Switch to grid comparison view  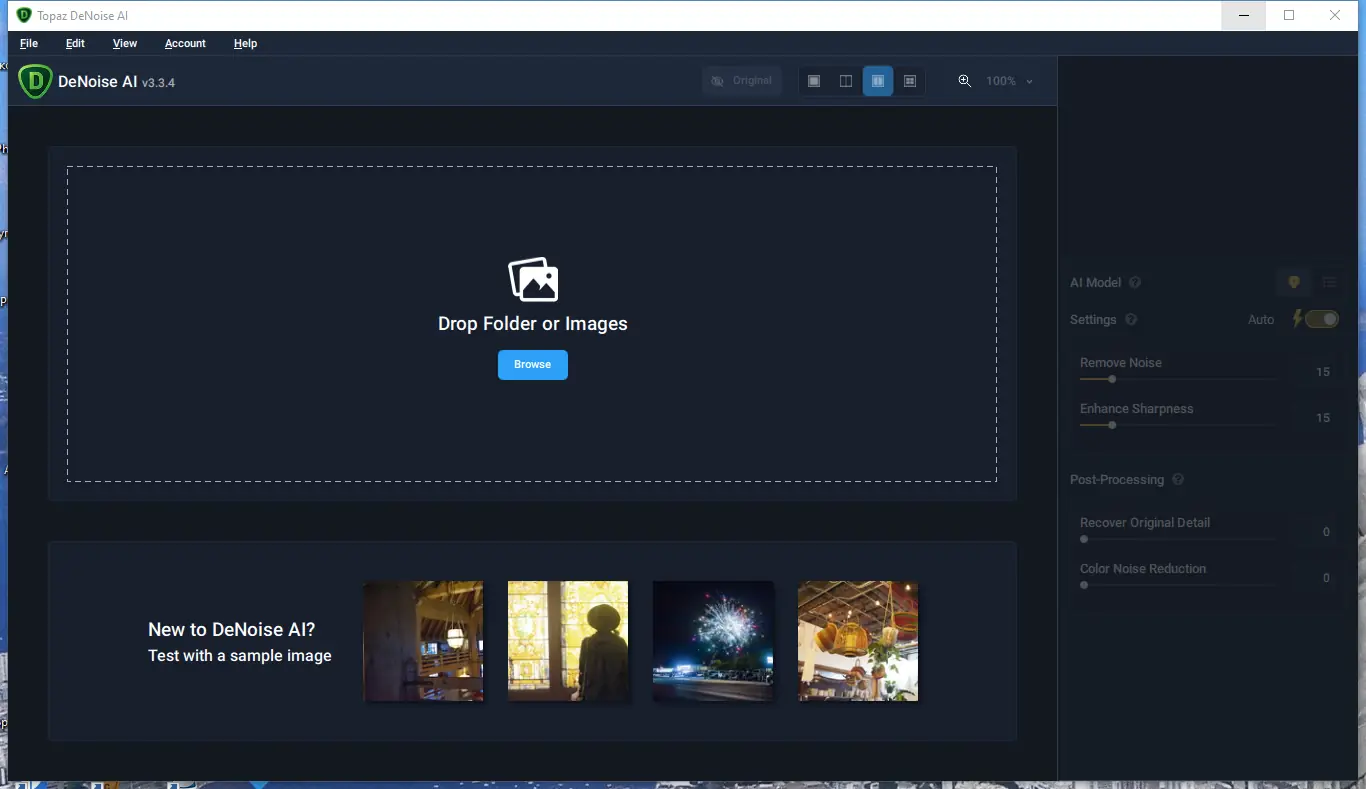point(910,81)
